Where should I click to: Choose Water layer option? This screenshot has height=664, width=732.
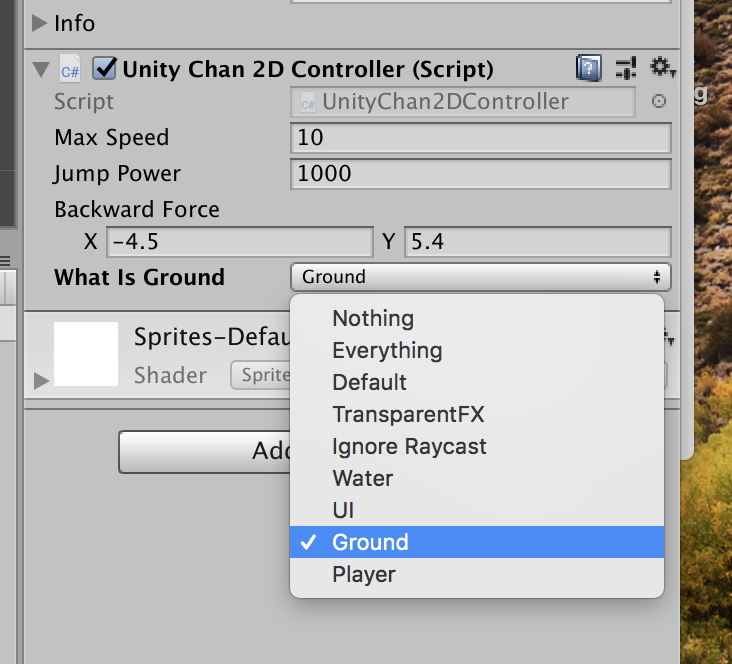point(477,478)
